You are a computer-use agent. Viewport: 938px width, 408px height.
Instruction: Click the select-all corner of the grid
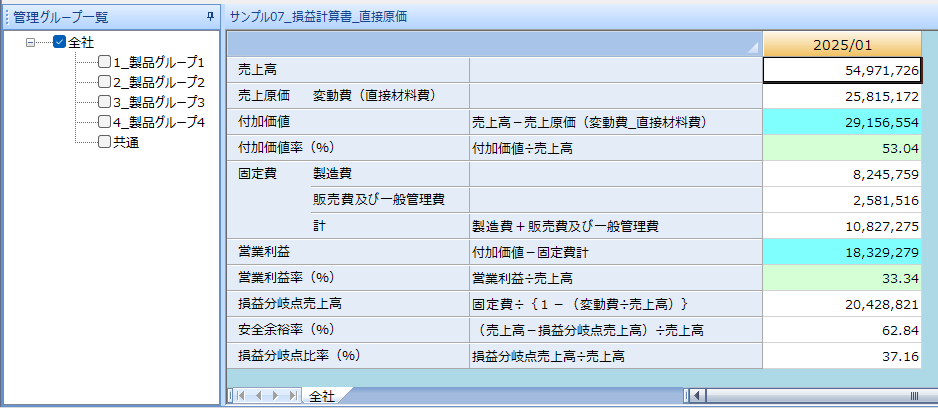tap(494, 45)
